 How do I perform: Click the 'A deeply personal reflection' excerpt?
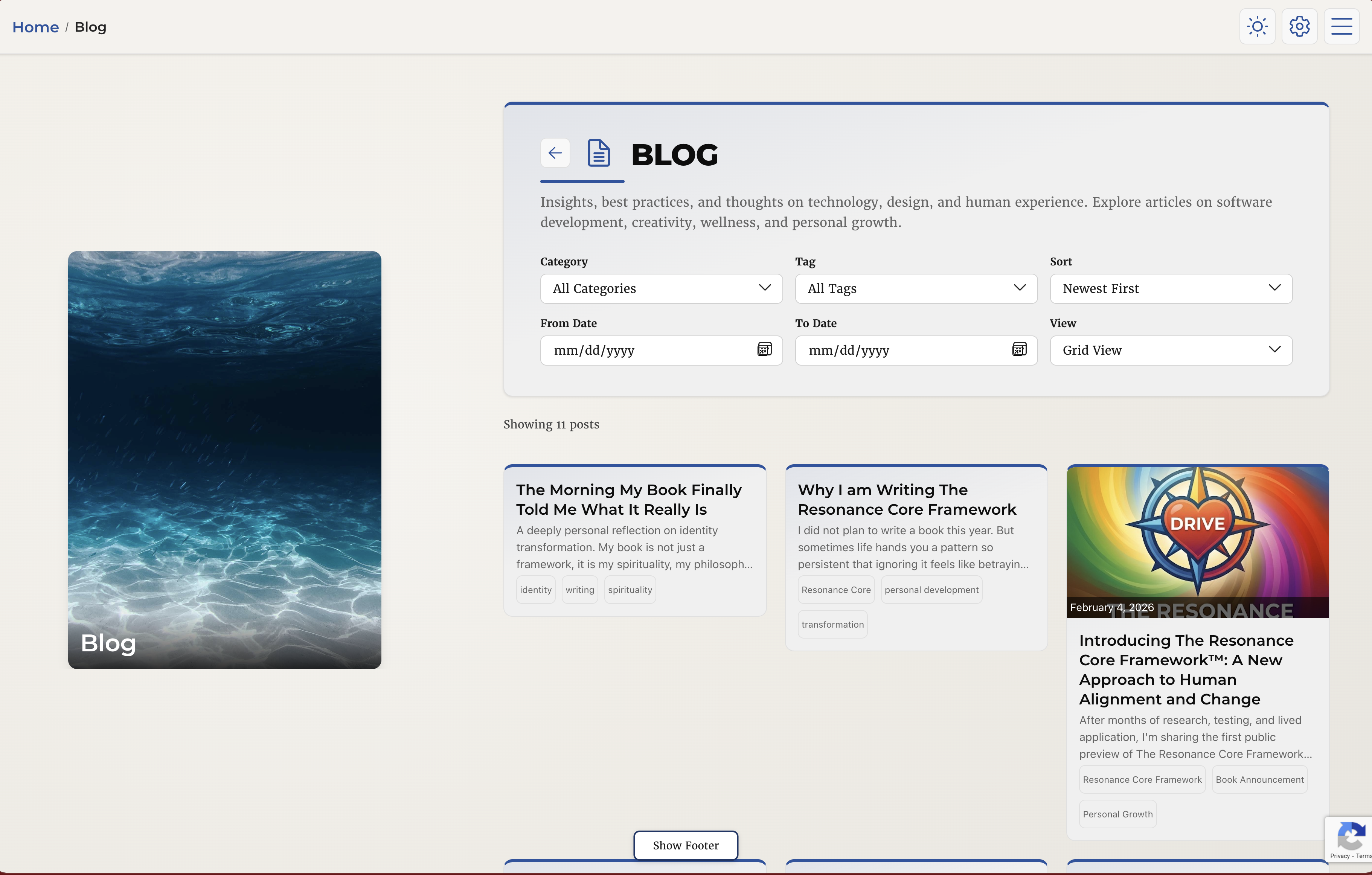pos(634,547)
